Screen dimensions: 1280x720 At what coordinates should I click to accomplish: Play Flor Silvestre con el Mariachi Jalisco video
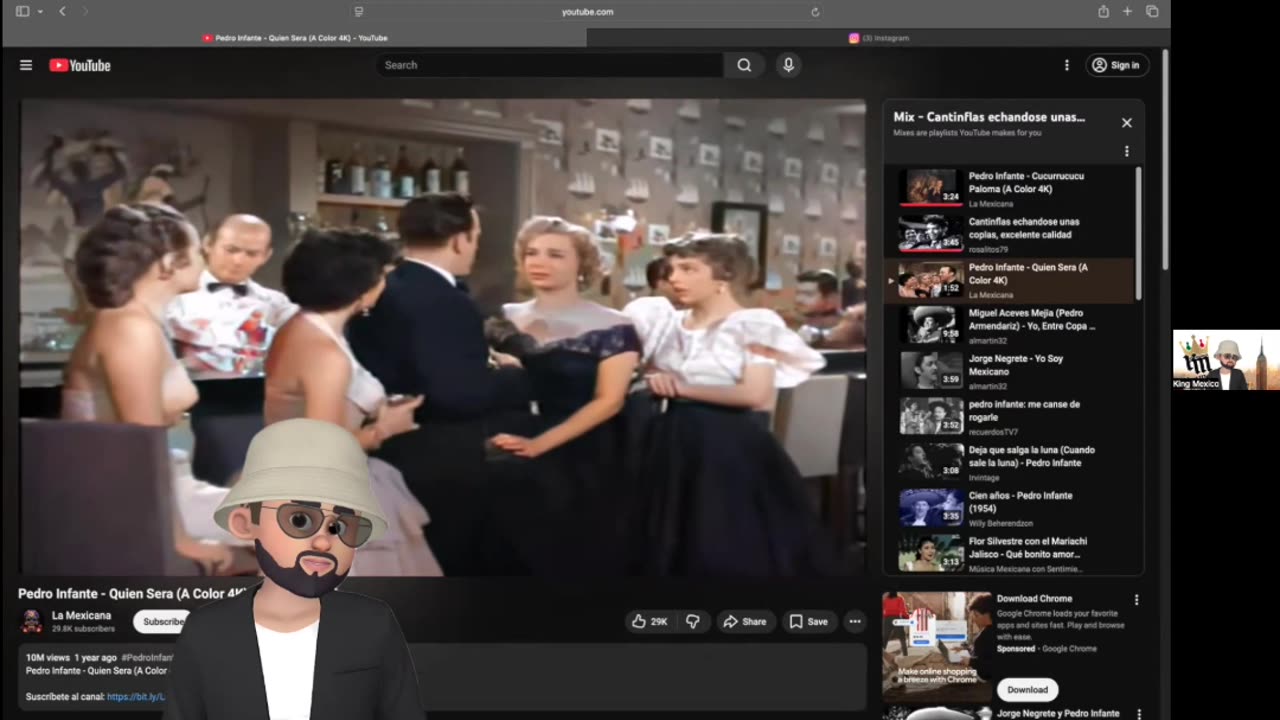point(1010,553)
